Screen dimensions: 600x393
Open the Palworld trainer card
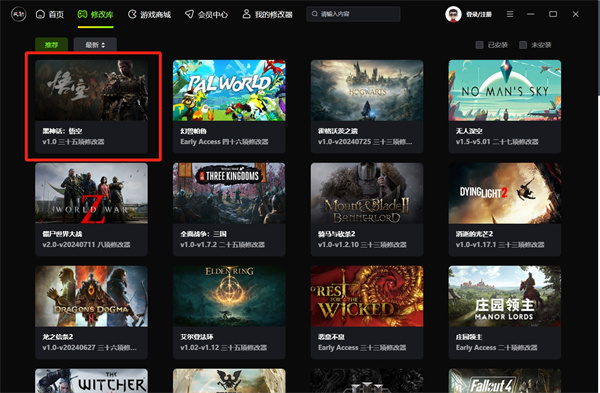[x=229, y=106]
